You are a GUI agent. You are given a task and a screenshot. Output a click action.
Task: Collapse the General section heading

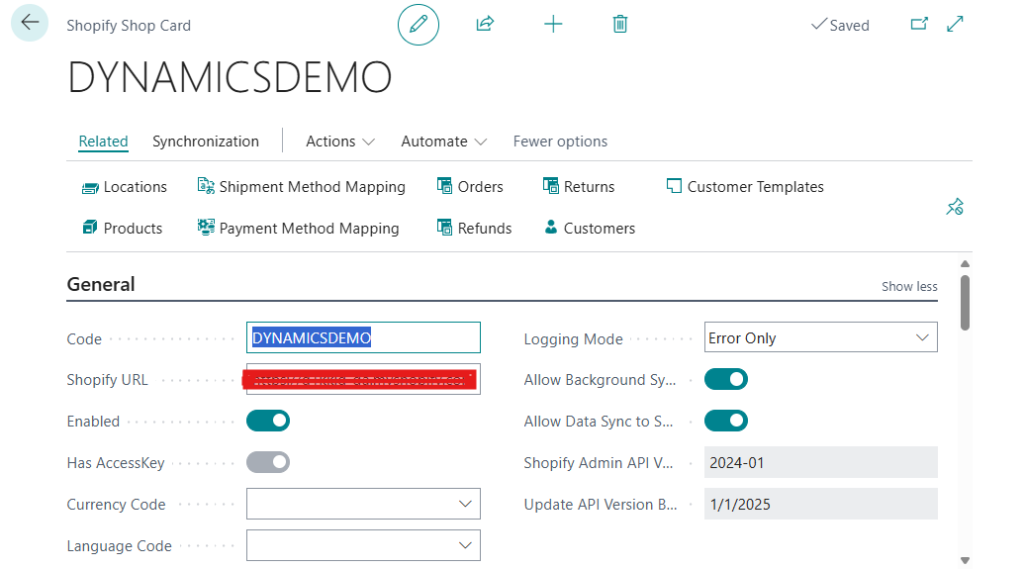[x=101, y=284]
